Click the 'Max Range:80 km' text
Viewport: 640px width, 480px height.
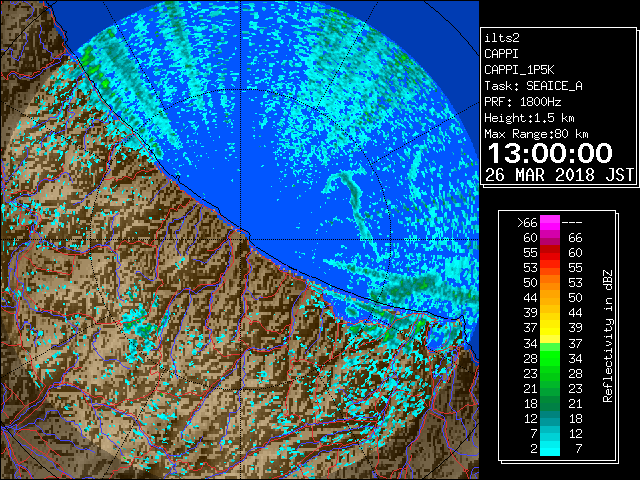click(536, 134)
